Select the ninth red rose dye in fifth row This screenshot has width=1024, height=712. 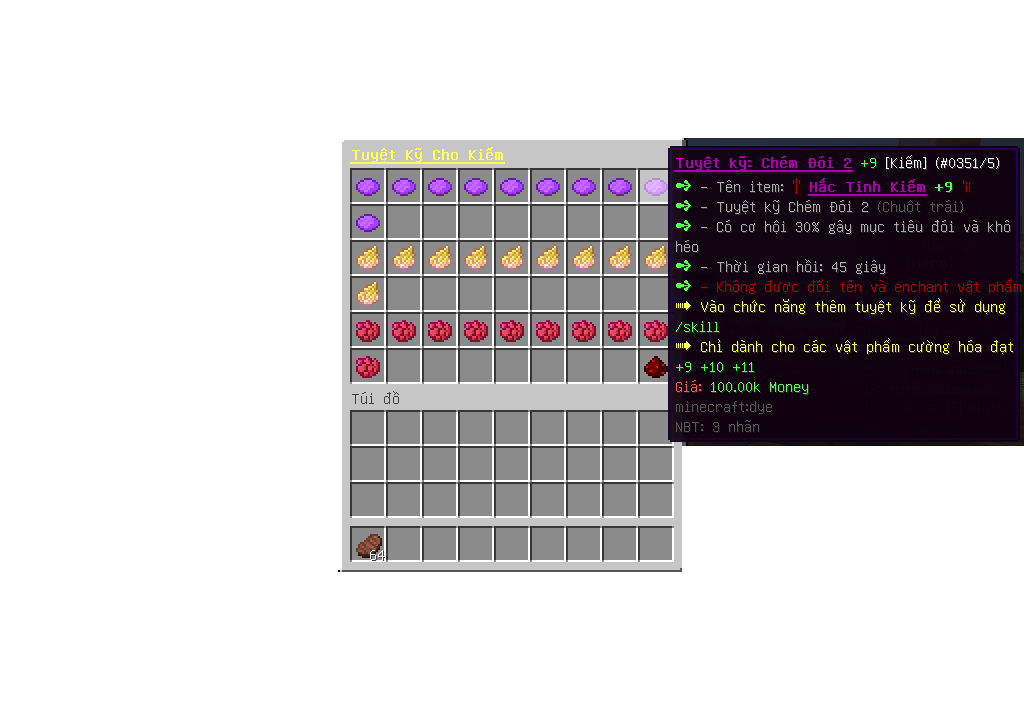pos(654,331)
